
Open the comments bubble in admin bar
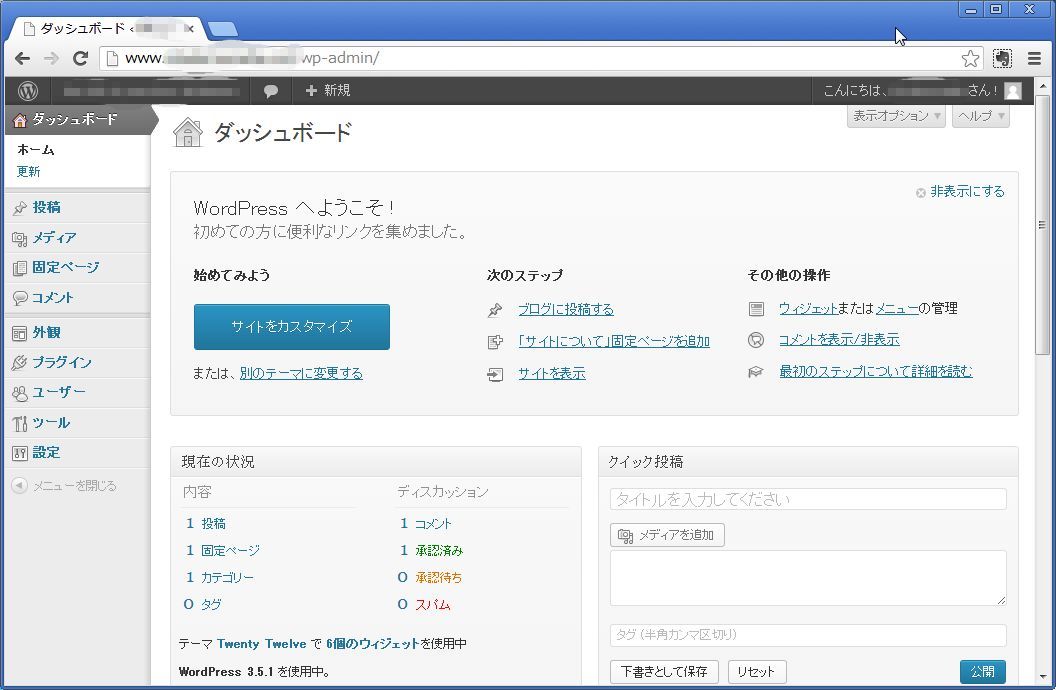[271, 91]
